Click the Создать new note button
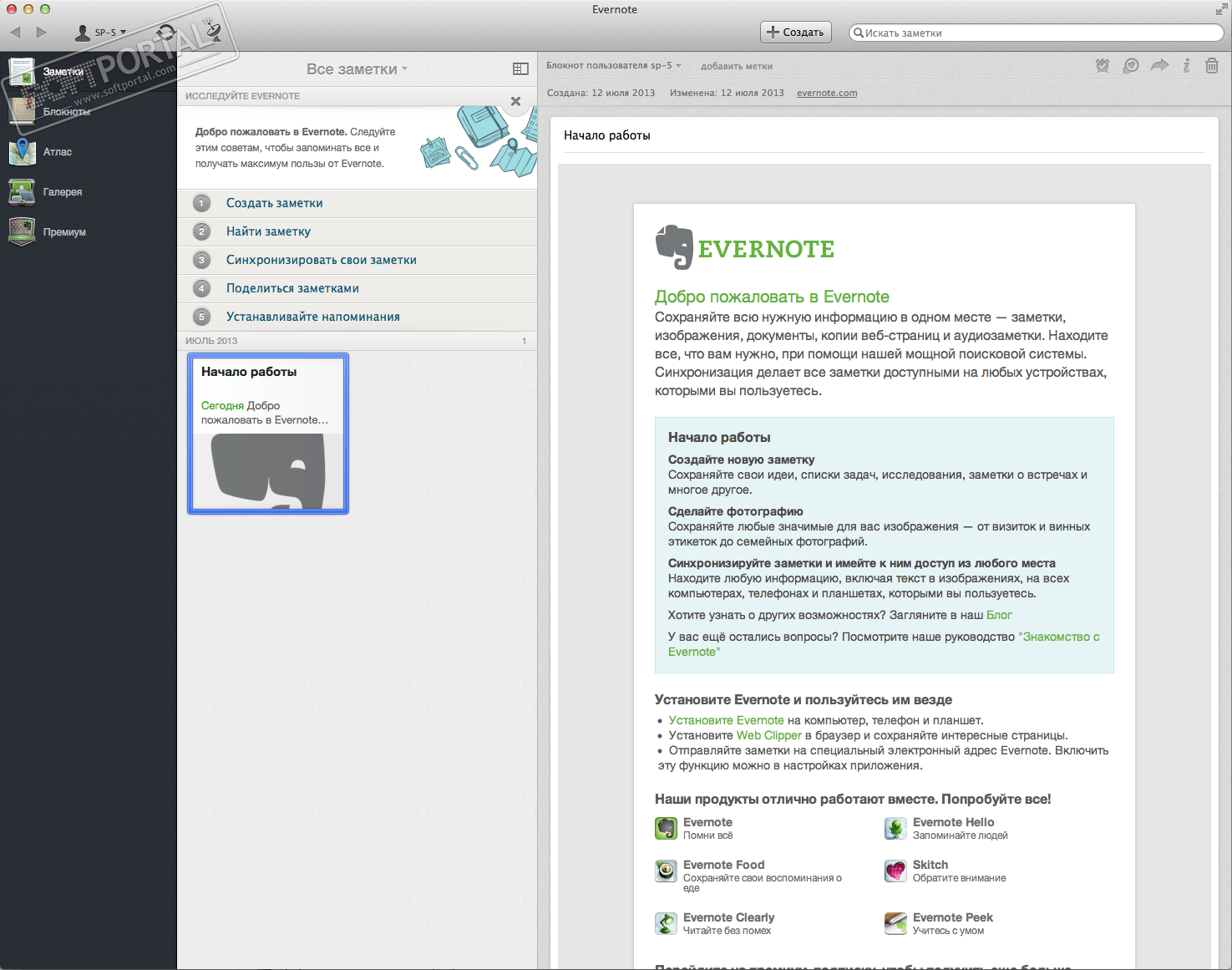Image resolution: width=1232 pixels, height=970 pixels. 796,33
